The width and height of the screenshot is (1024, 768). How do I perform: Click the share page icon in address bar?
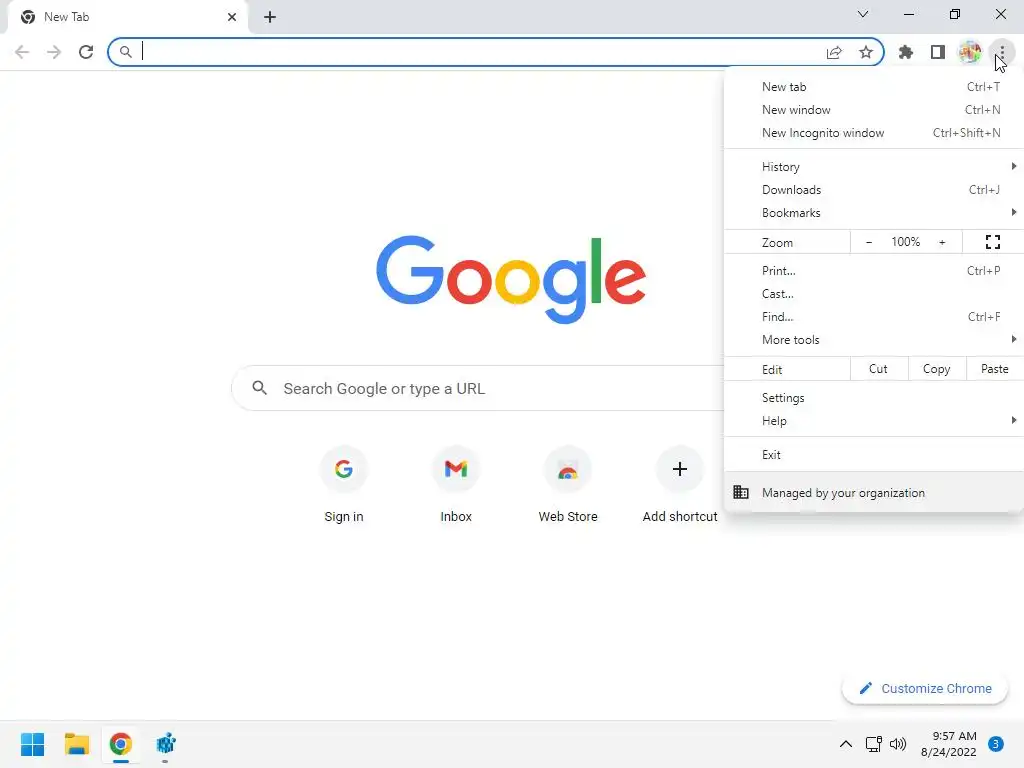[834, 52]
